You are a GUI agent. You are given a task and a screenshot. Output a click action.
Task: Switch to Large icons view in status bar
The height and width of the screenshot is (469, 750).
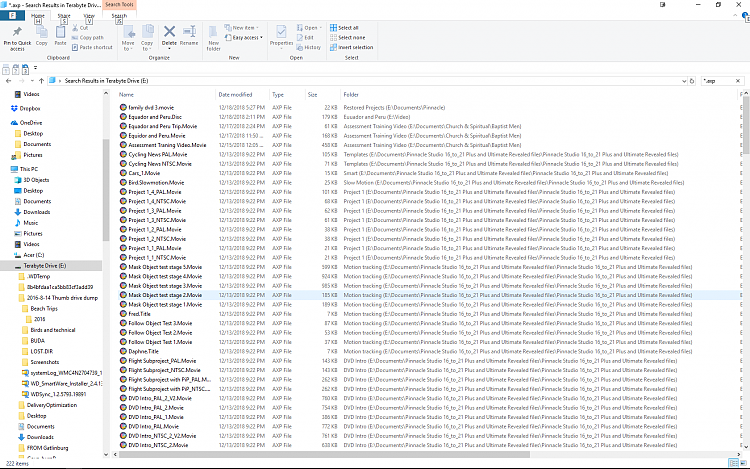(743, 463)
